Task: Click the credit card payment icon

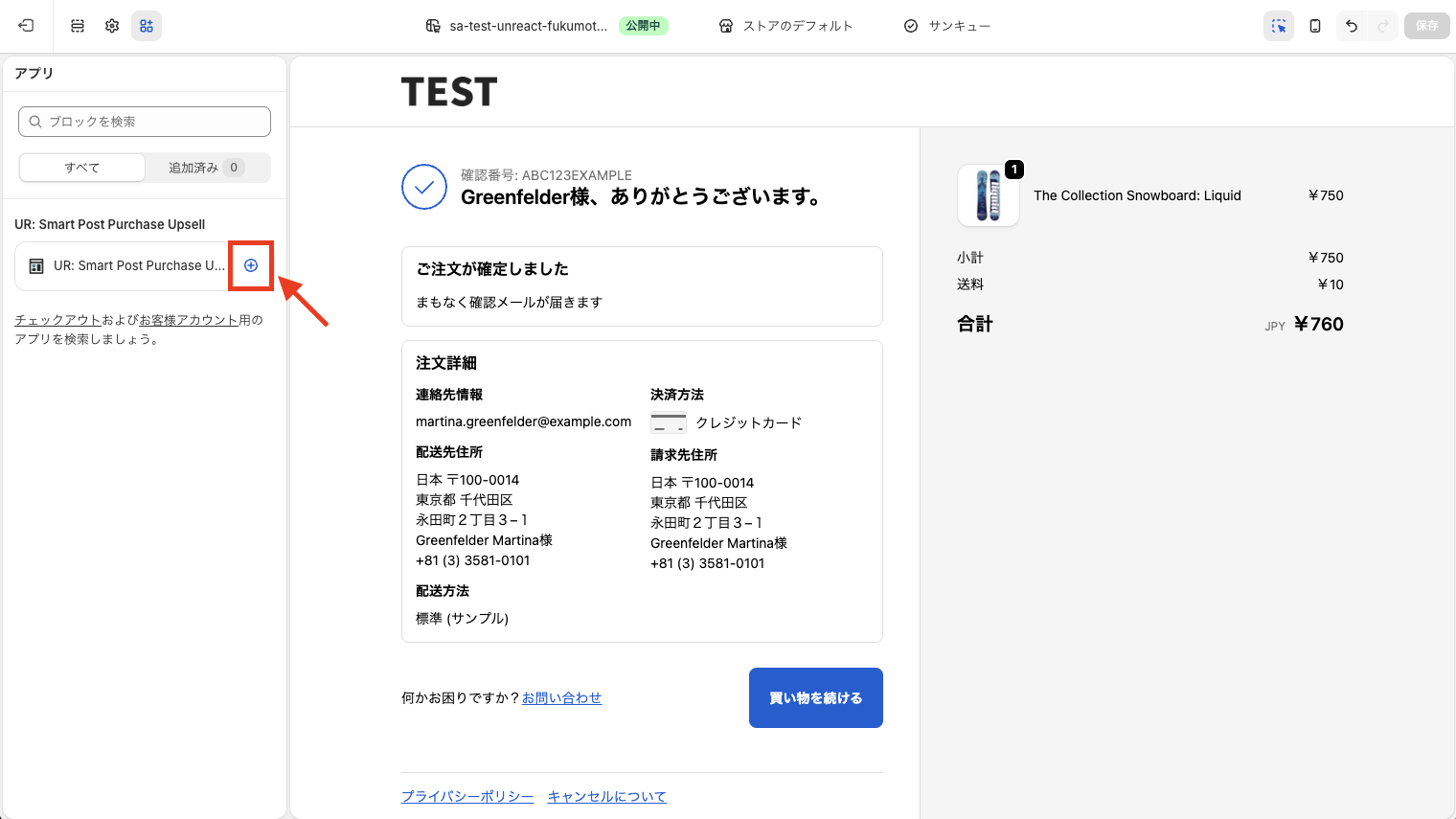Action: click(669, 422)
